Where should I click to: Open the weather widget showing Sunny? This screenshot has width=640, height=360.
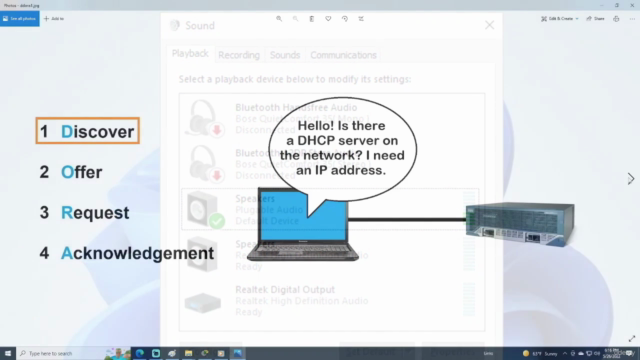coord(540,353)
